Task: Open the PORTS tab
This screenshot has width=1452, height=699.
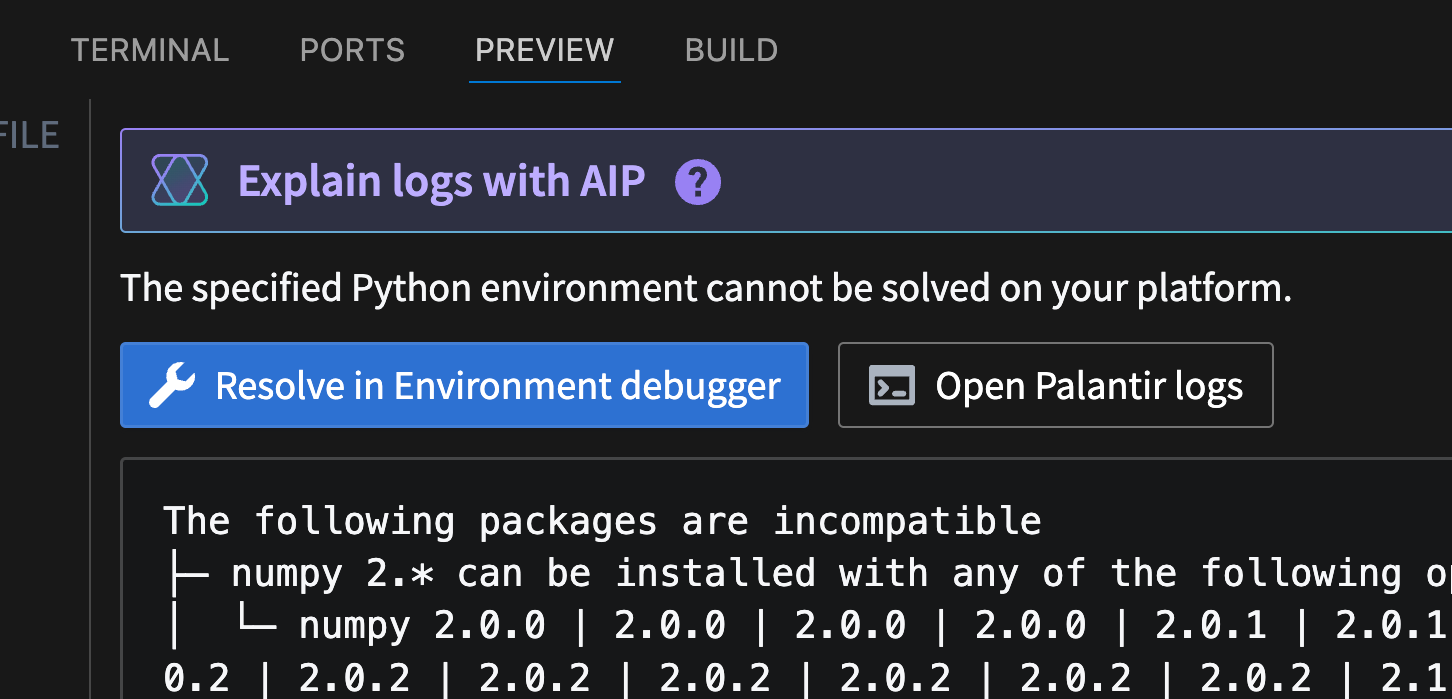Action: (352, 50)
